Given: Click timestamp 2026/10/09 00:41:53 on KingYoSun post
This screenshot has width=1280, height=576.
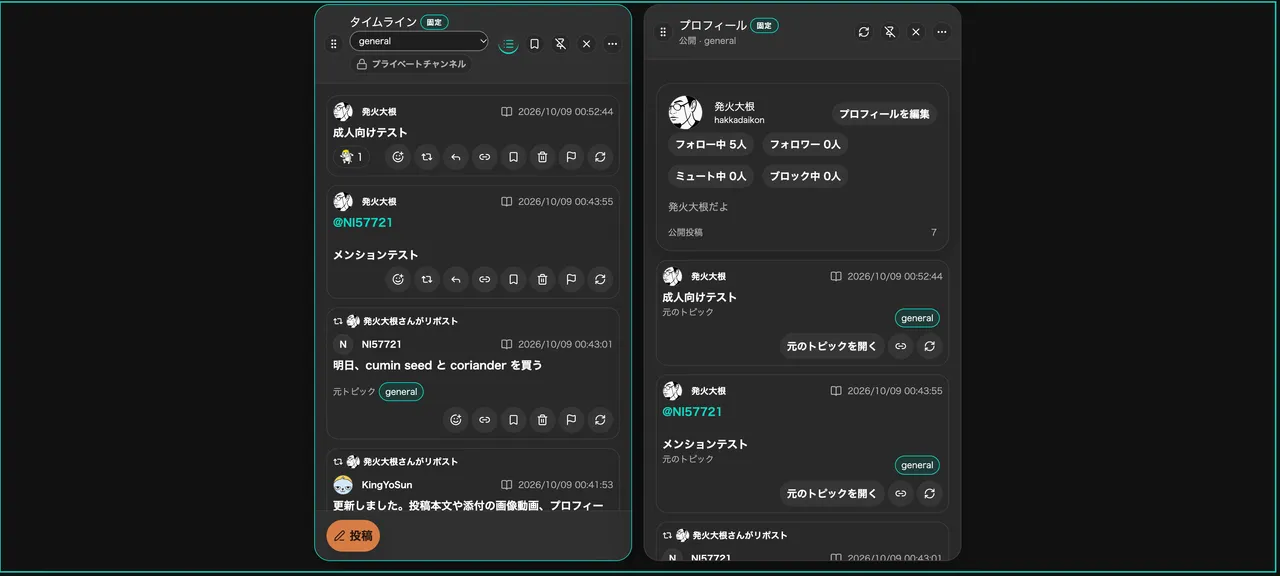Looking at the screenshot, I should click(x=565, y=485).
